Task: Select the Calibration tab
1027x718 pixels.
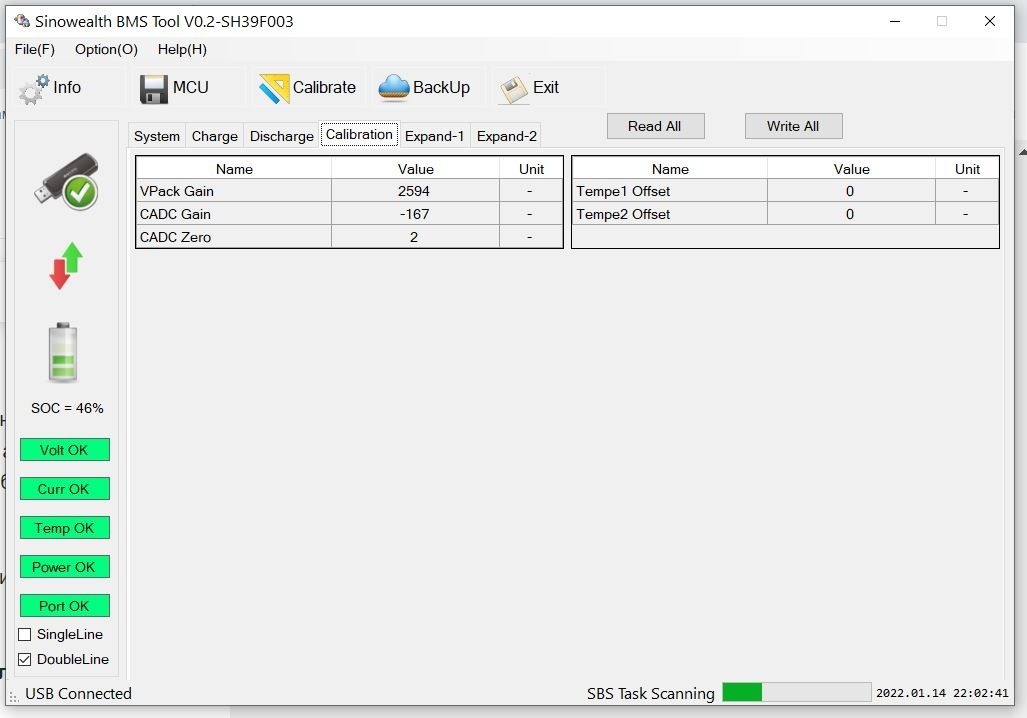Action: click(x=359, y=134)
